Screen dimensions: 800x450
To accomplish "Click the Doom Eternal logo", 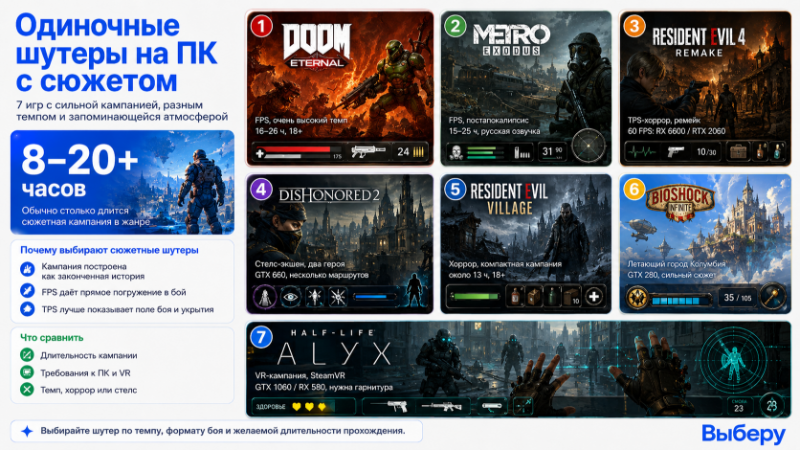I will (x=317, y=46).
